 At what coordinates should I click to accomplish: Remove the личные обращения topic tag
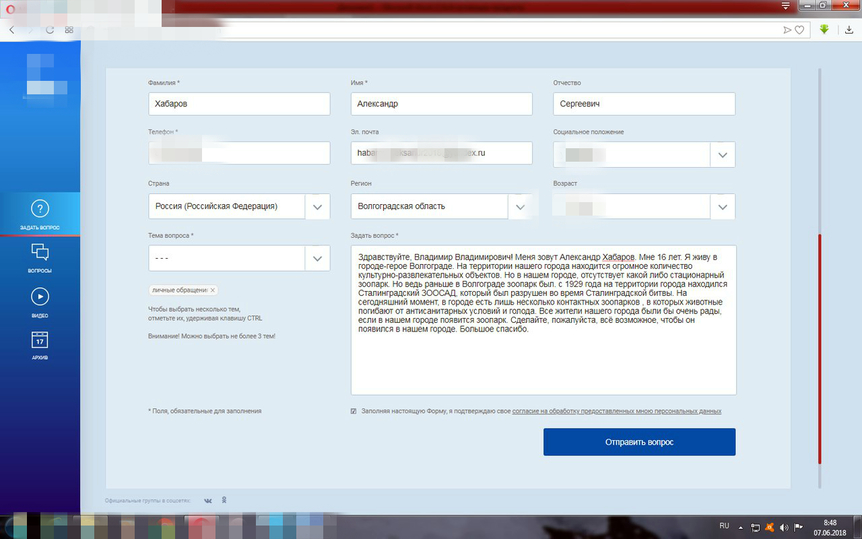(x=213, y=290)
